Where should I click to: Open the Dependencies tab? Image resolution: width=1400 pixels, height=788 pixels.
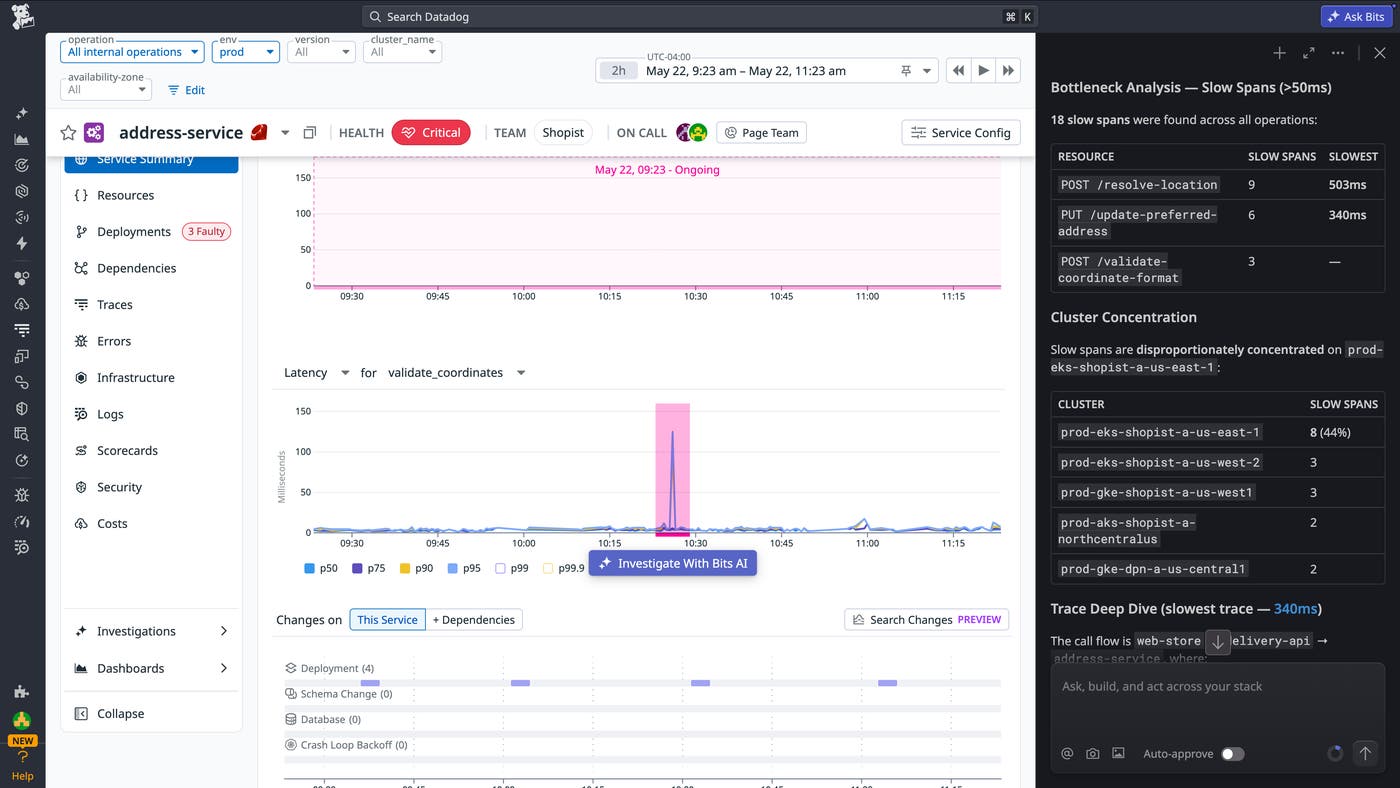pyautogui.click(x=152, y=268)
